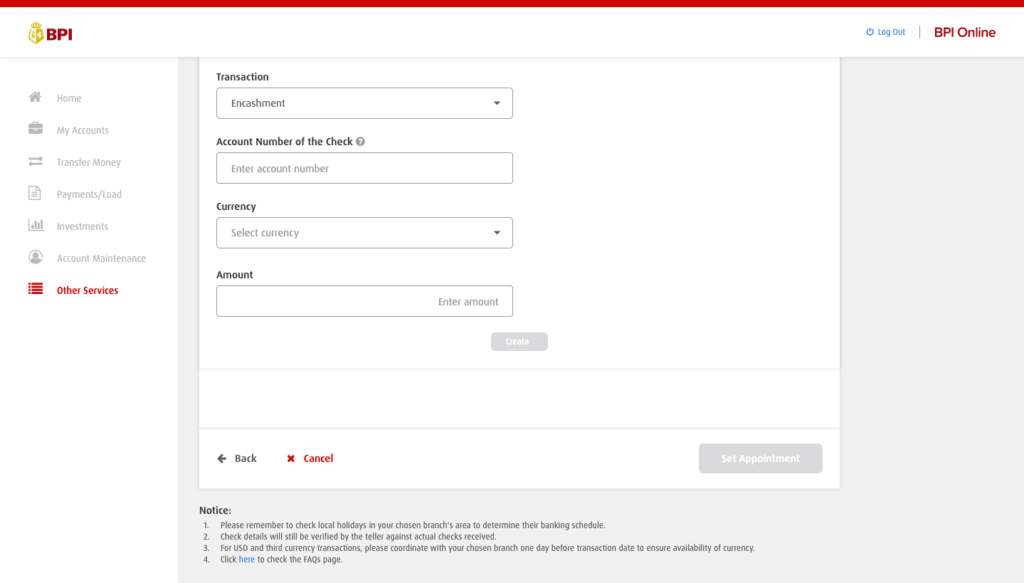This screenshot has width=1024, height=583.
Task: Go to My Accounts menu item
Action: tap(82, 130)
